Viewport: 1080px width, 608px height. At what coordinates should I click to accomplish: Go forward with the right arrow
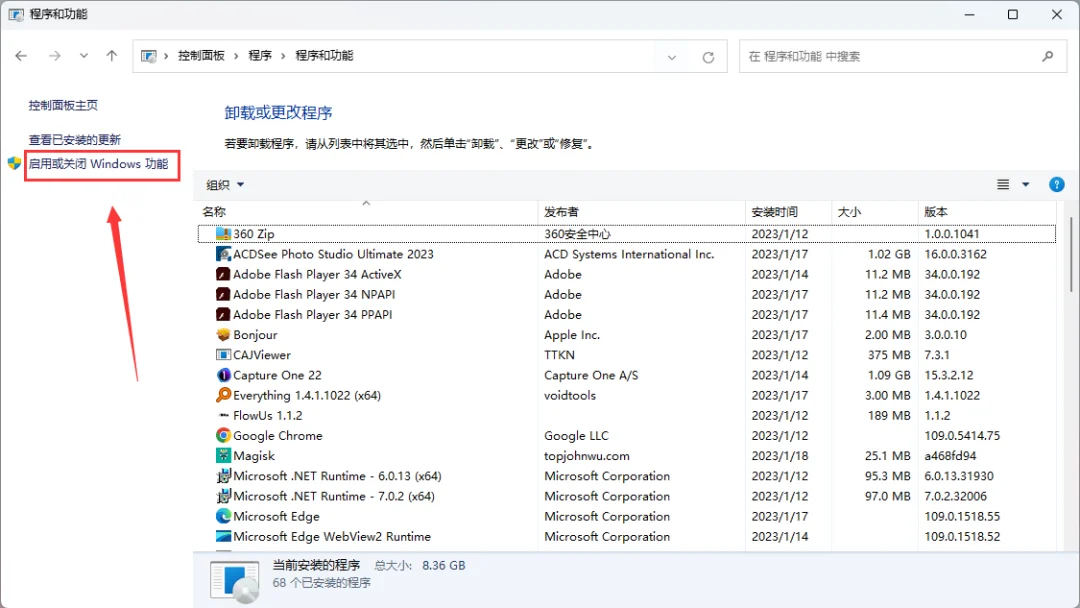click(x=54, y=56)
